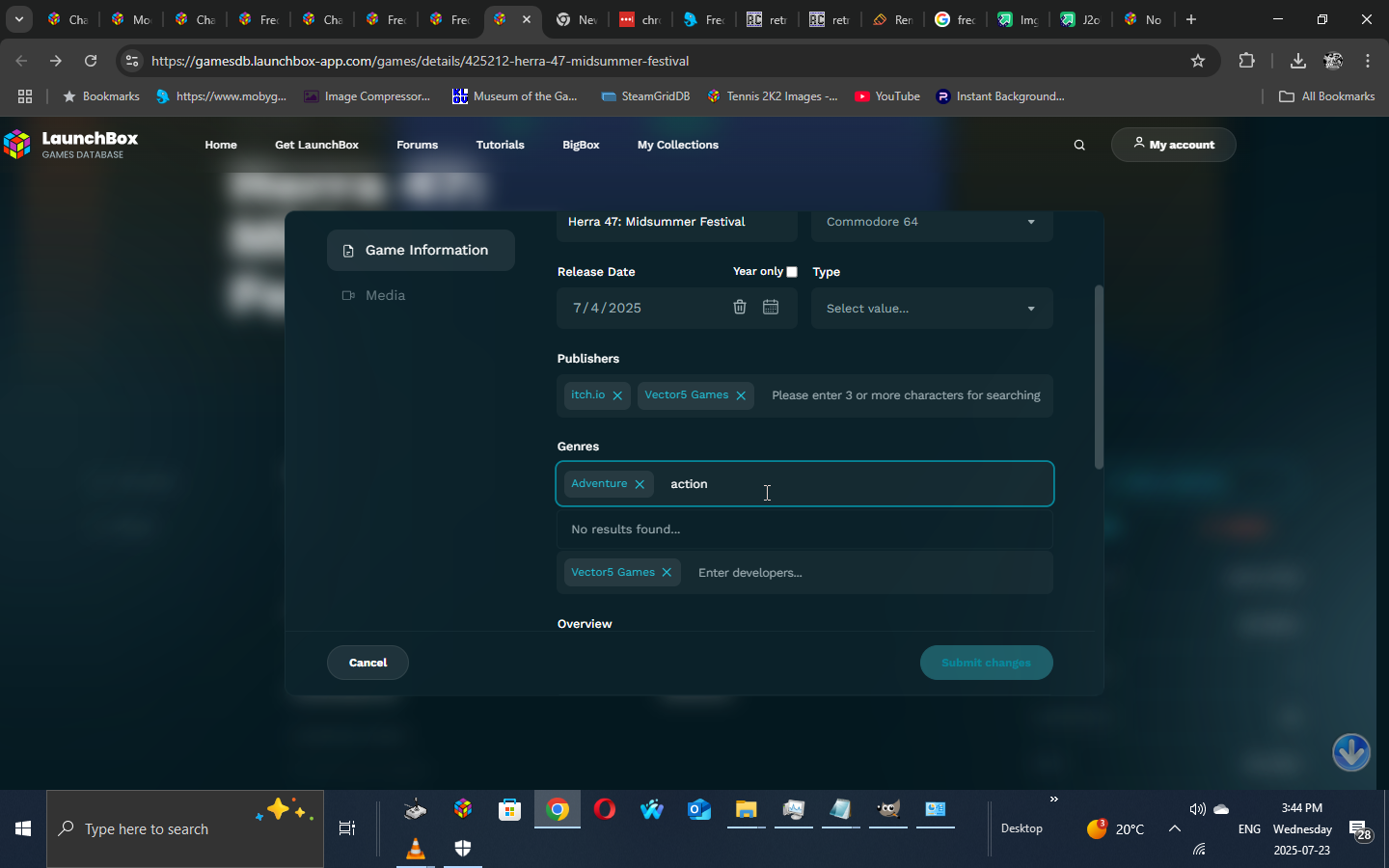Viewport: 1389px width, 868px height.
Task: Open the Forums menu item
Action: [417, 145]
